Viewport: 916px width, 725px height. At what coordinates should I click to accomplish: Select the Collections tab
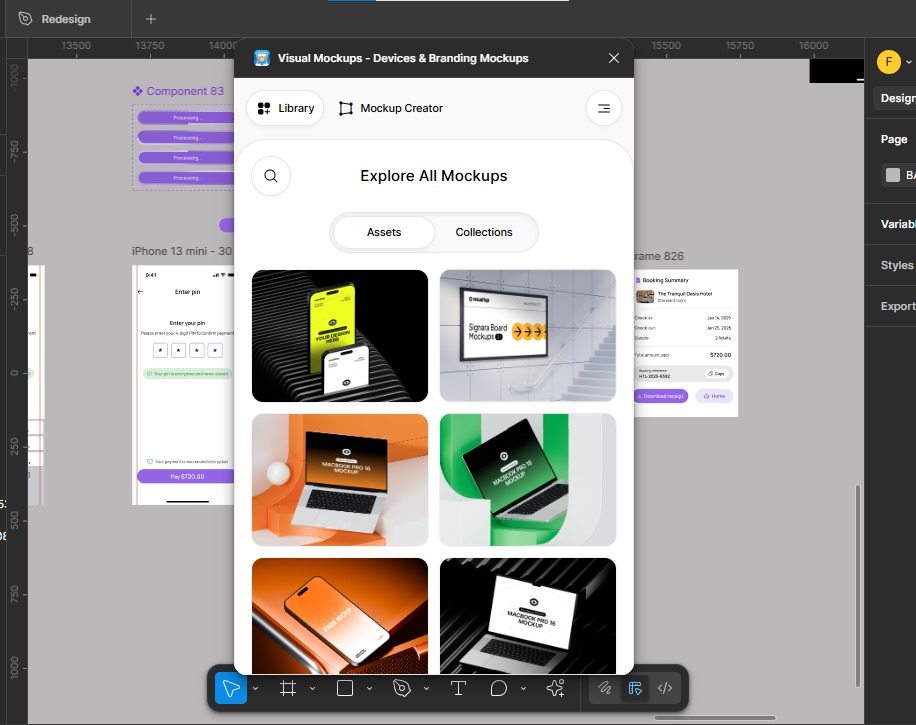484,232
